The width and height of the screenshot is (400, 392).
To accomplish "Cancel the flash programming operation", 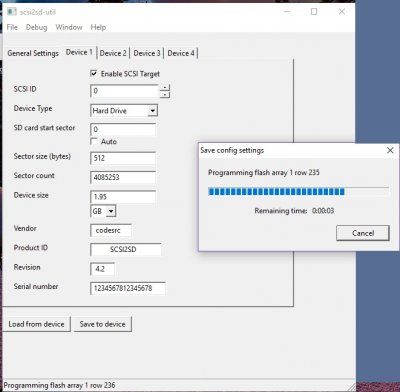I will tap(363, 233).
